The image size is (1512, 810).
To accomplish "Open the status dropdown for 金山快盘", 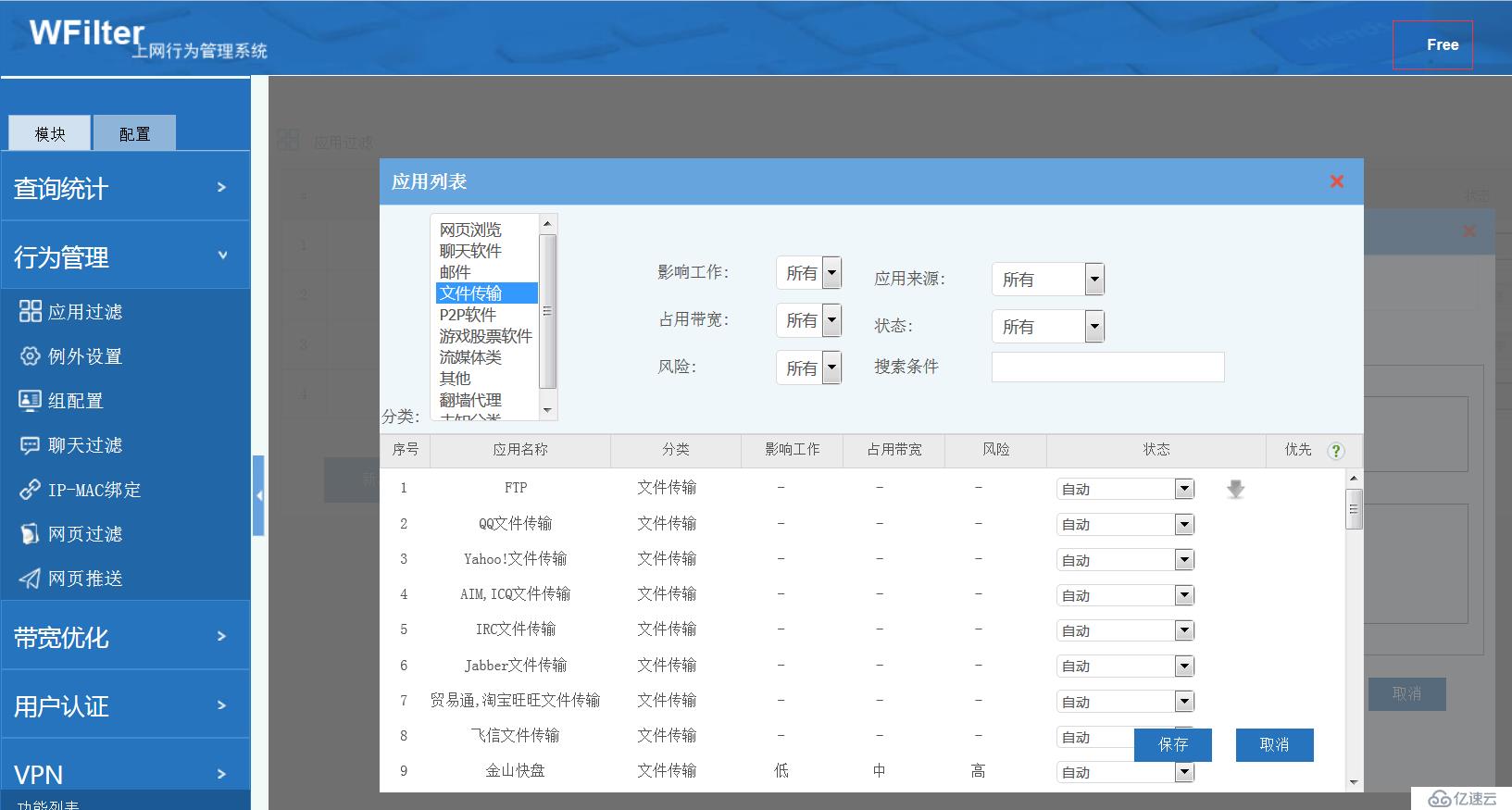I will (1125, 772).
